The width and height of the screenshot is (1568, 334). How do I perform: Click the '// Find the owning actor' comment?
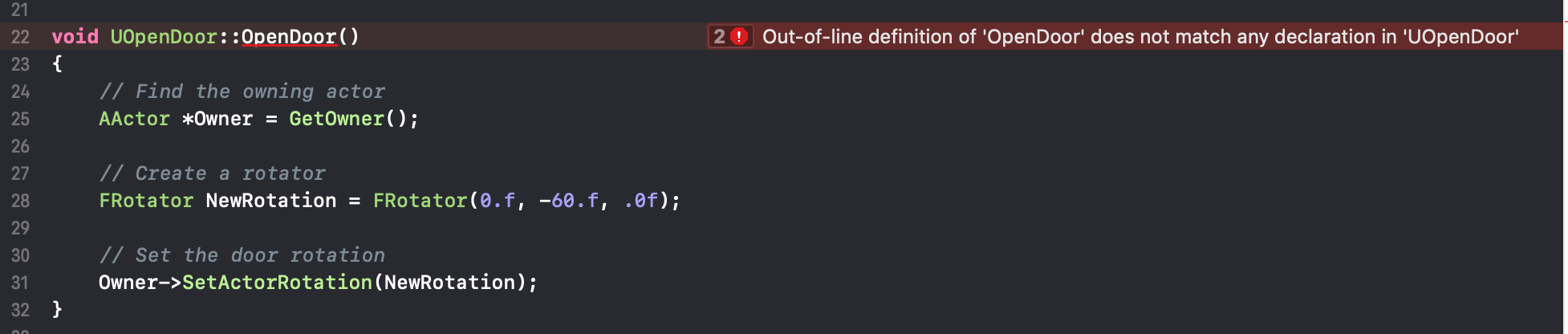pos(242,92)
